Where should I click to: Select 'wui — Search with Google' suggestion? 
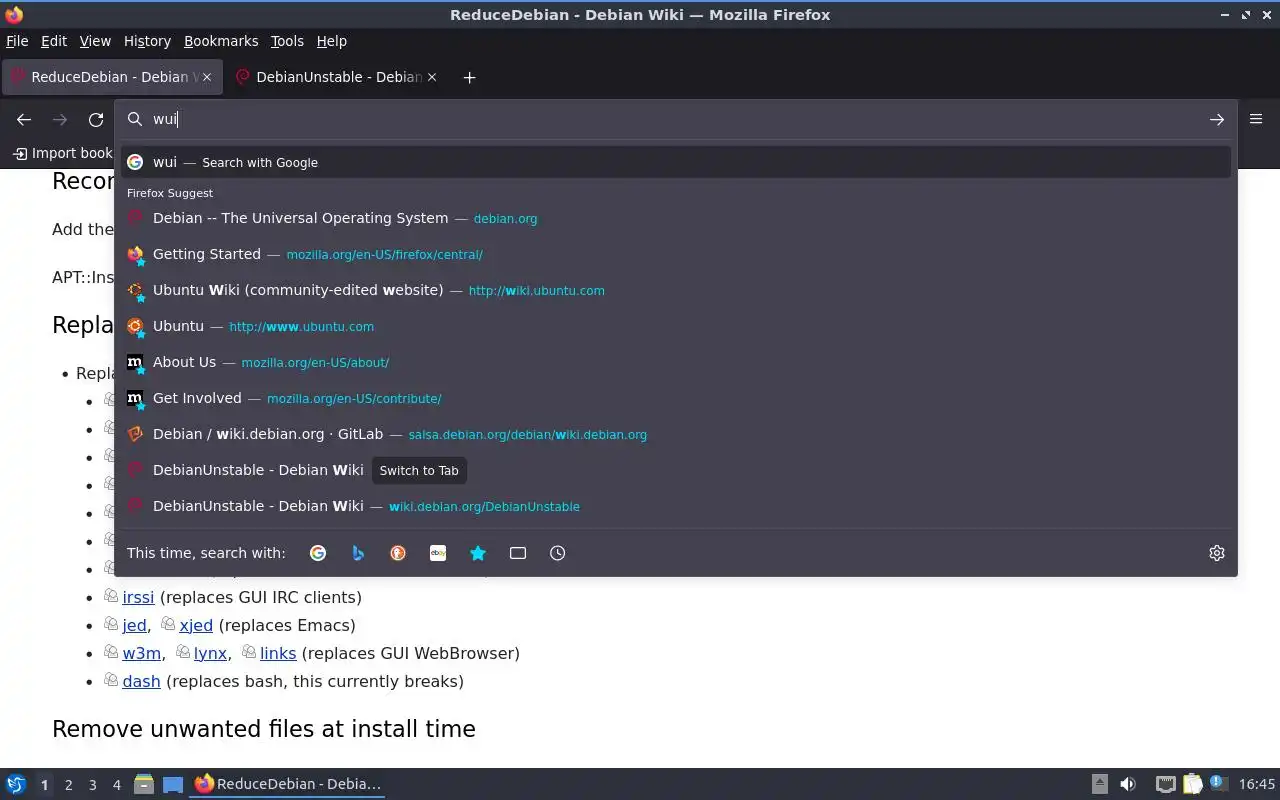click(x=676, y=162)
